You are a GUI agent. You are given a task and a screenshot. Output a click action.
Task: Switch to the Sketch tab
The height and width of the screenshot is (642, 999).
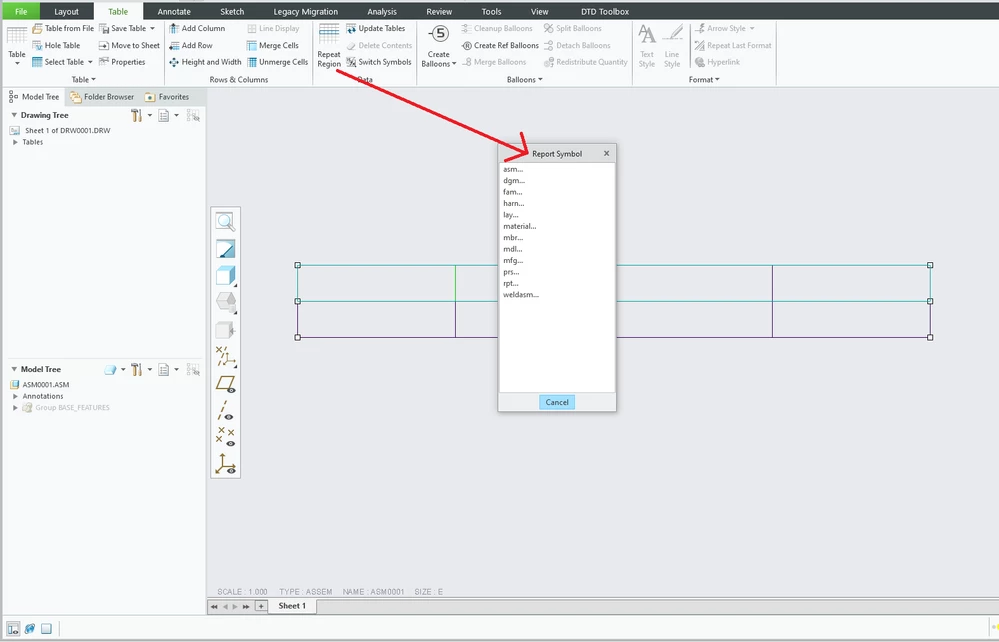tap(232, 11)
